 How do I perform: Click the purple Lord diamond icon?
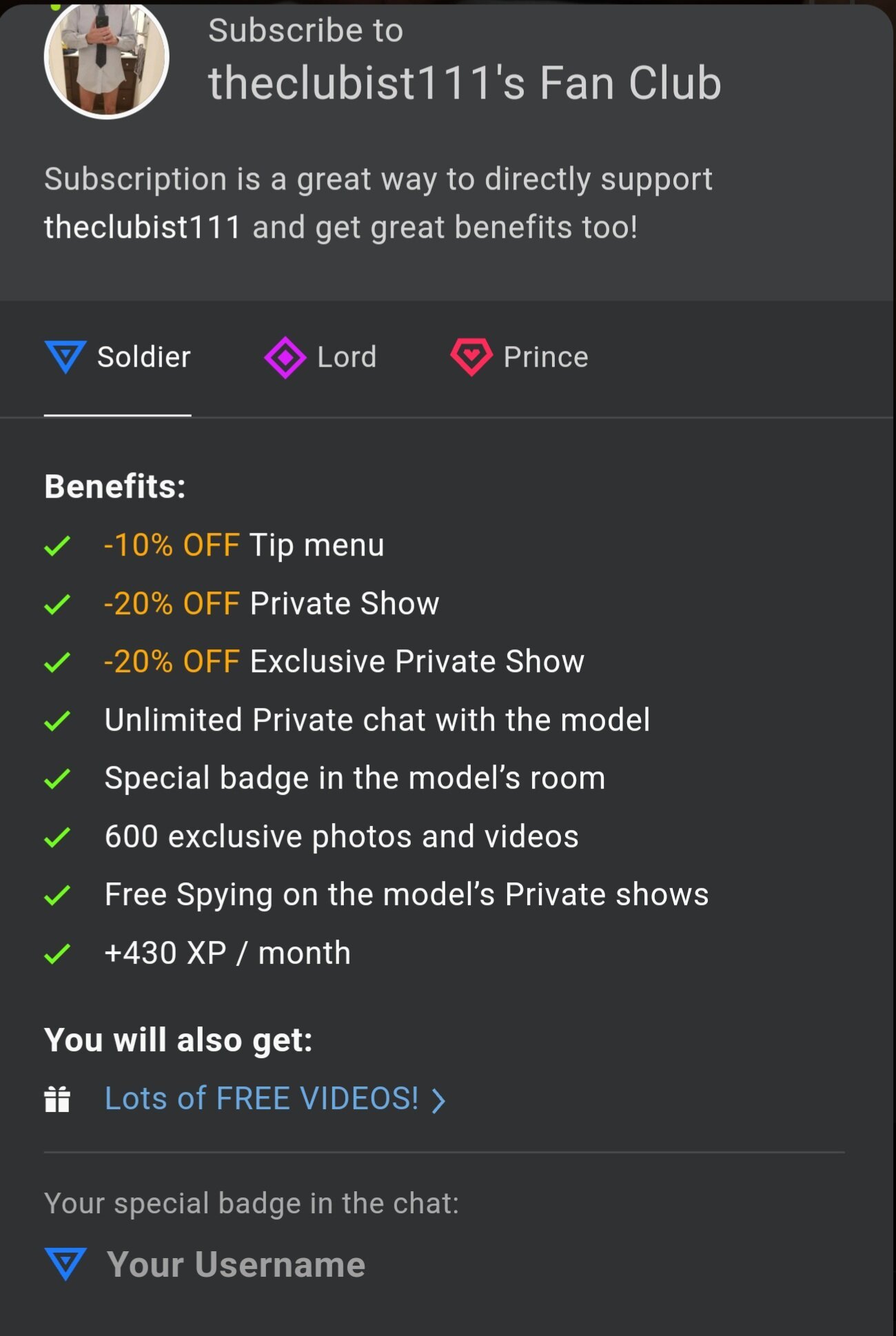coord(285,357)
